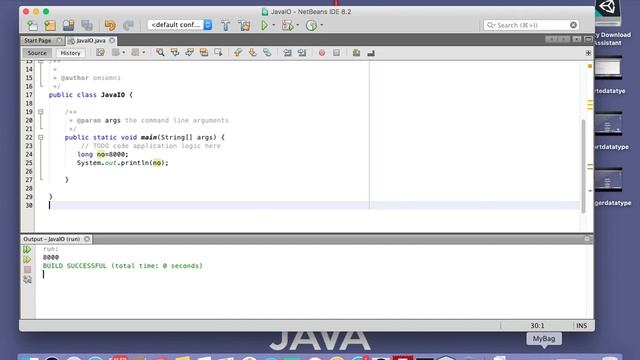Click the Shift Line Left icon
Image resolution: width=640 pixels, height=360 pixels.
pos(287,53)
